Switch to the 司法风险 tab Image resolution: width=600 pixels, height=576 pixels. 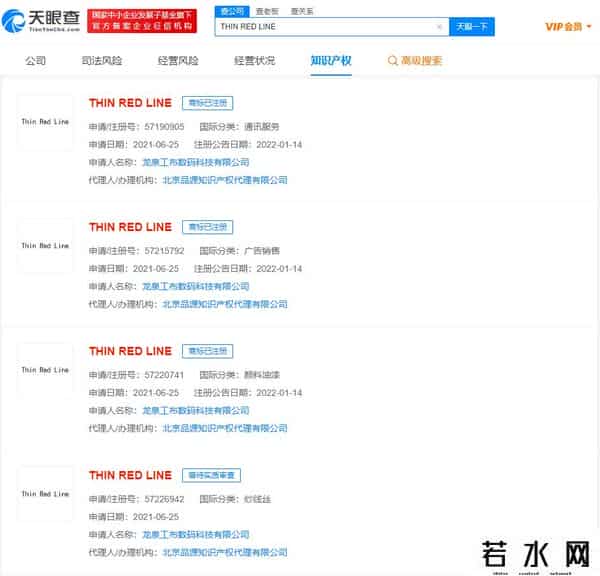[x=102, y=60]
